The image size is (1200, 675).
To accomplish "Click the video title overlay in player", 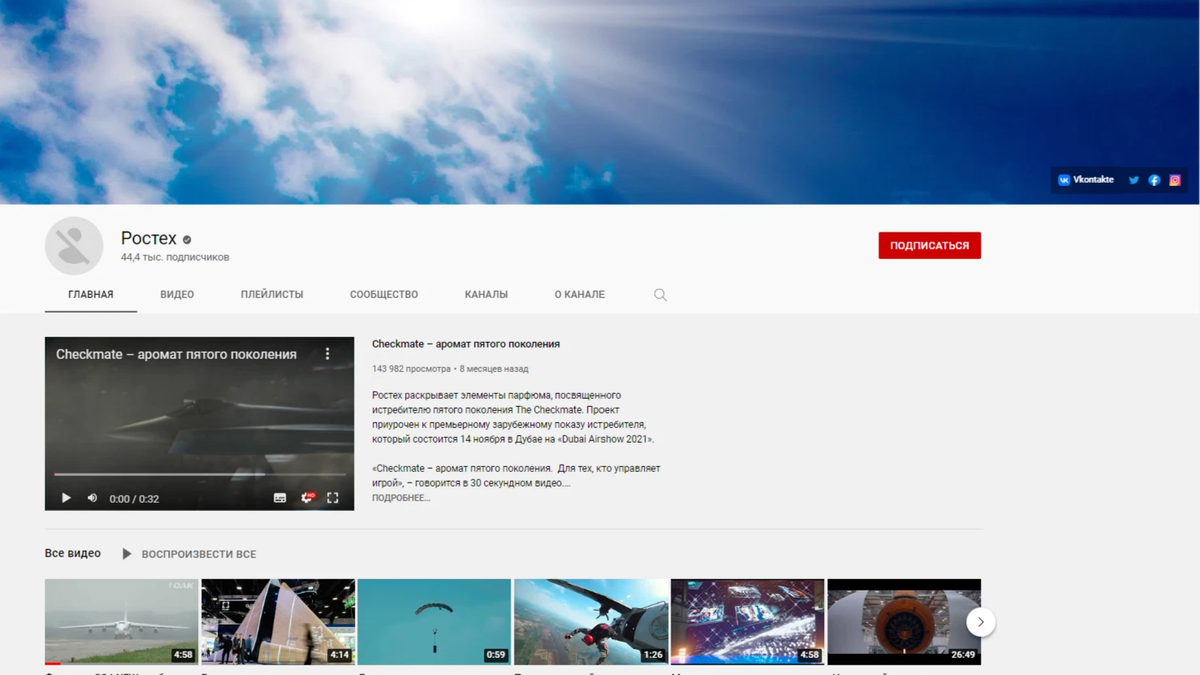I will tap(176, 354).
